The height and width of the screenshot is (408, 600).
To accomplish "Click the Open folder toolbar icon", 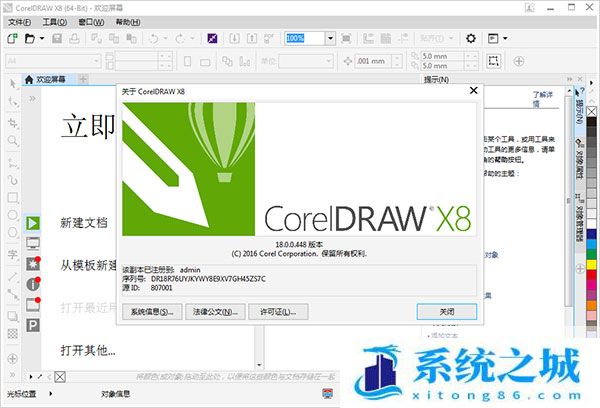I will (x=30, y=39).
